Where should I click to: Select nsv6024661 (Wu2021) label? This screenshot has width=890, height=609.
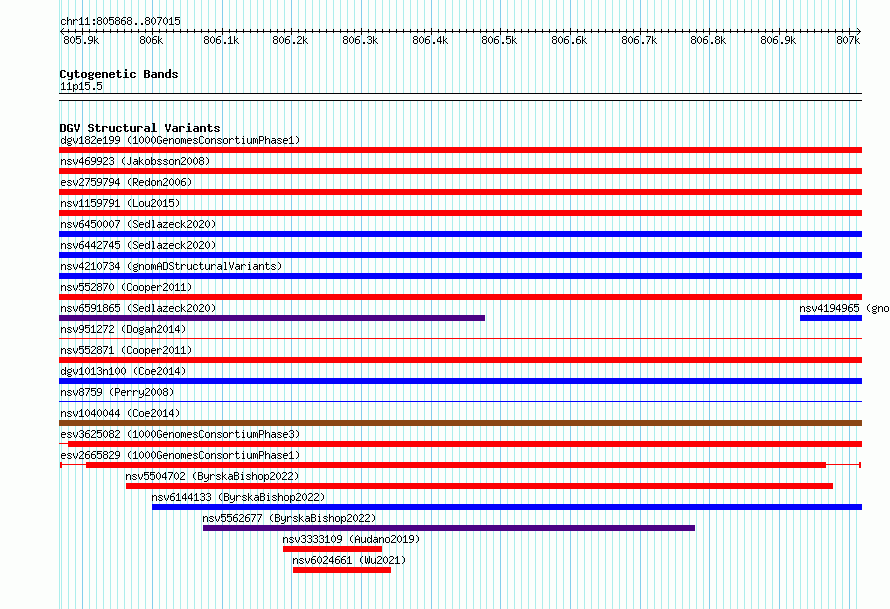click(349, 560)
